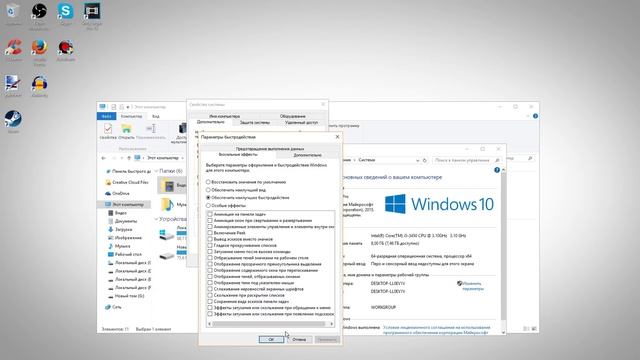
Task: Open Имя компьютера tab in System Properties
Action: click(x=224, y=116)
